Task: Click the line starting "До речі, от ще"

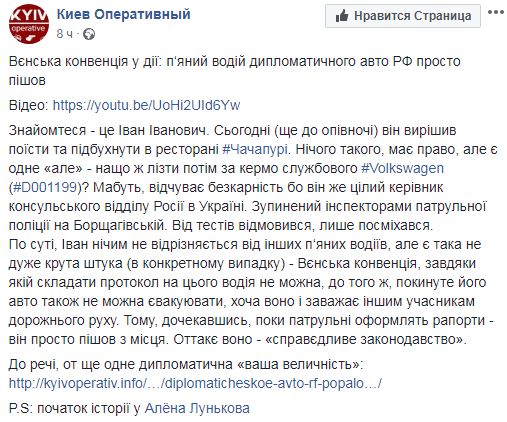Action: pyautogui.click(x=185, y=364)
